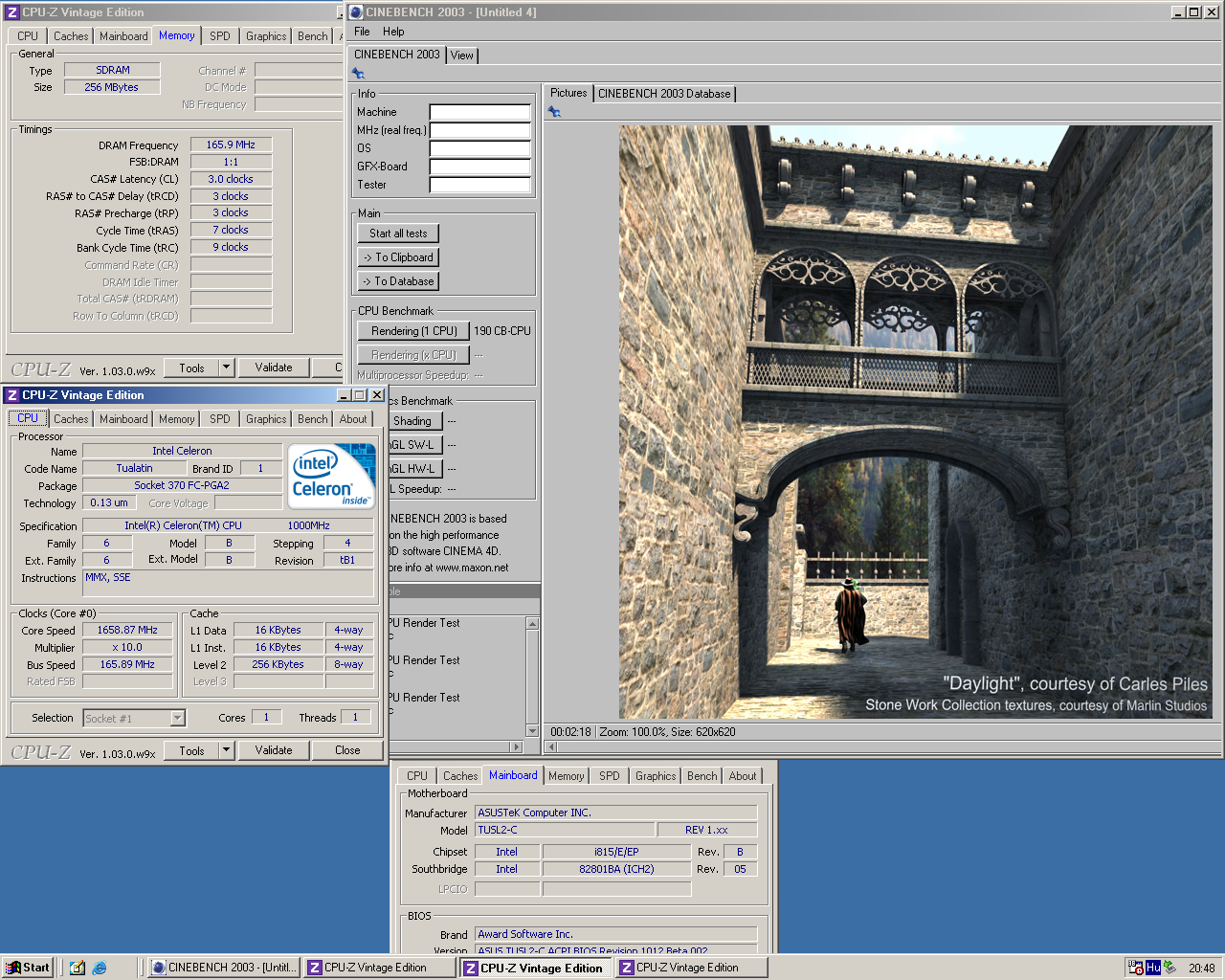Switch to the CINEBENCH 2003 taskbar button
The width and height of the screenshot is (1225, 980).
coord(224,968)
